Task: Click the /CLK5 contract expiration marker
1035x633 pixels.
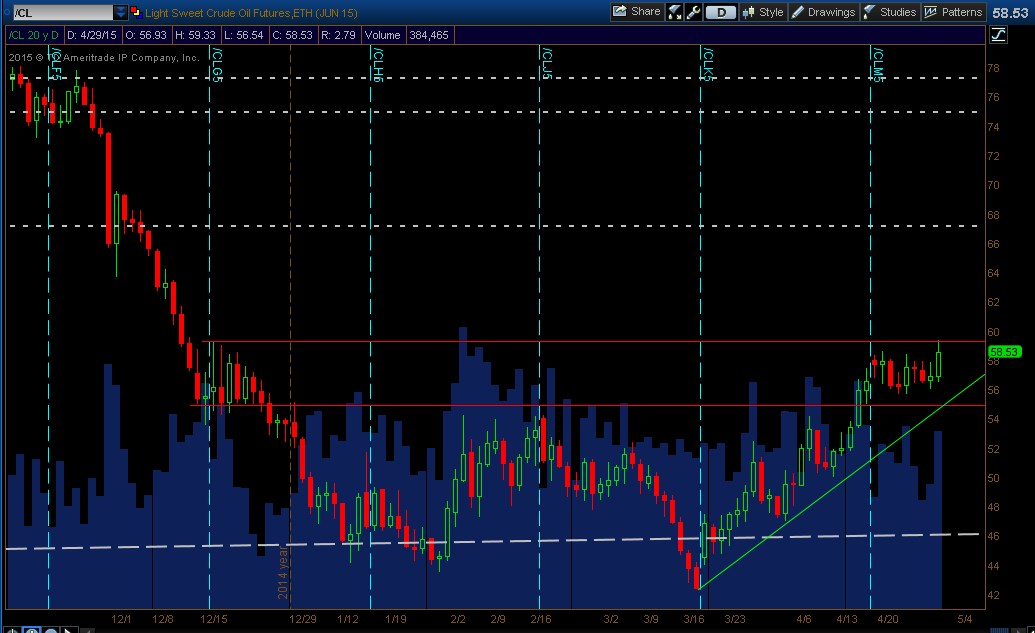Action: [x=708, y=64]
